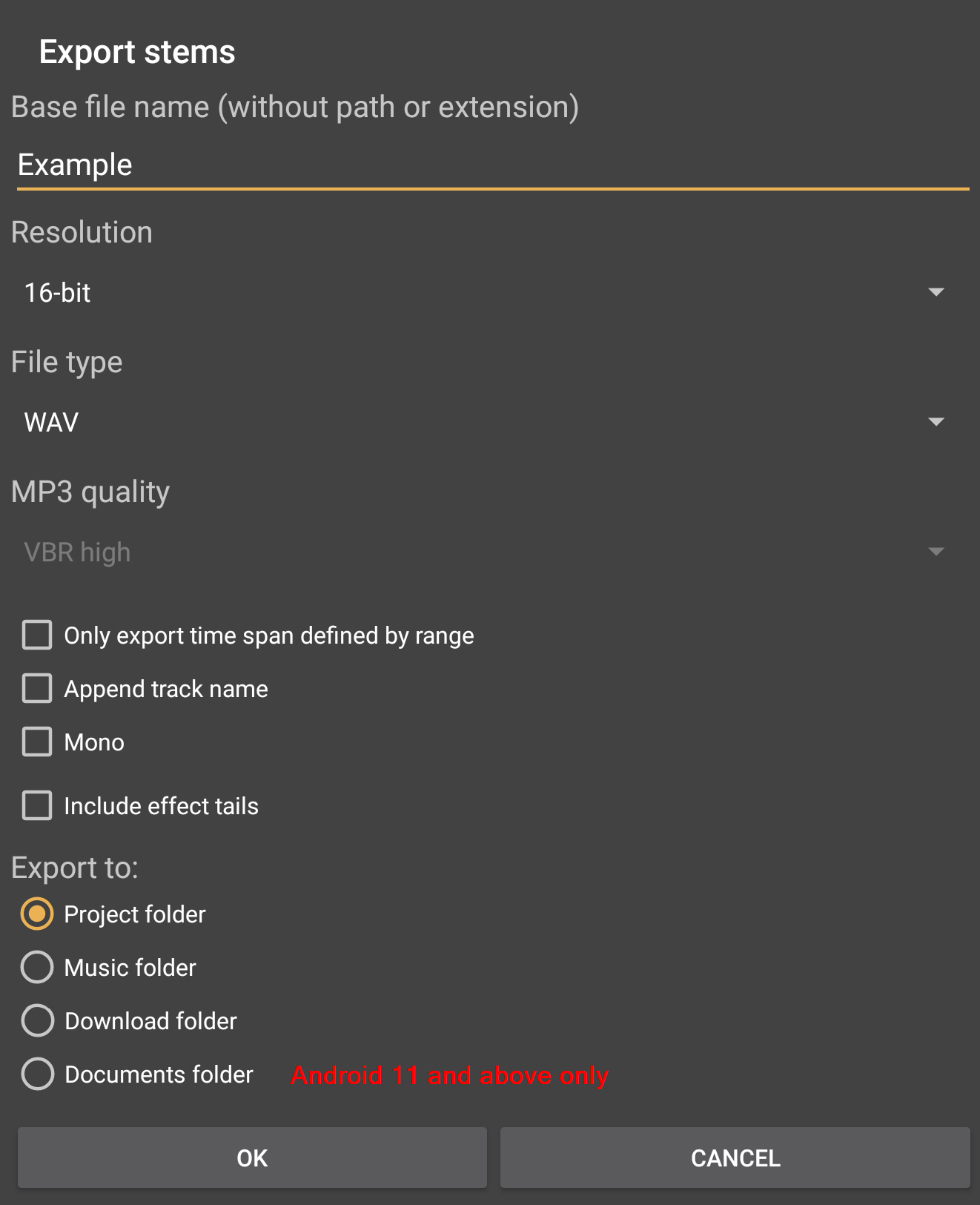Choose Music folder as export destination

[37, 968]
